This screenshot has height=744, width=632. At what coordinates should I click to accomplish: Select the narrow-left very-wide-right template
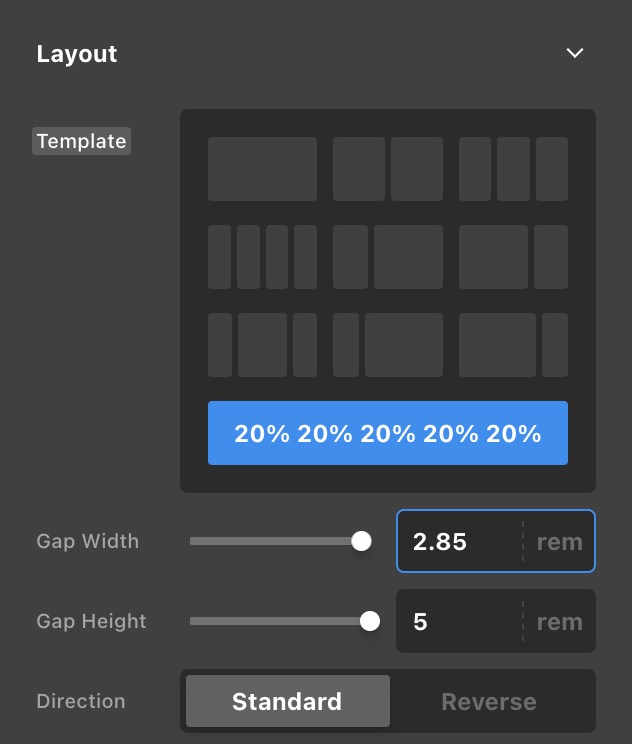(x=387, y=345)
